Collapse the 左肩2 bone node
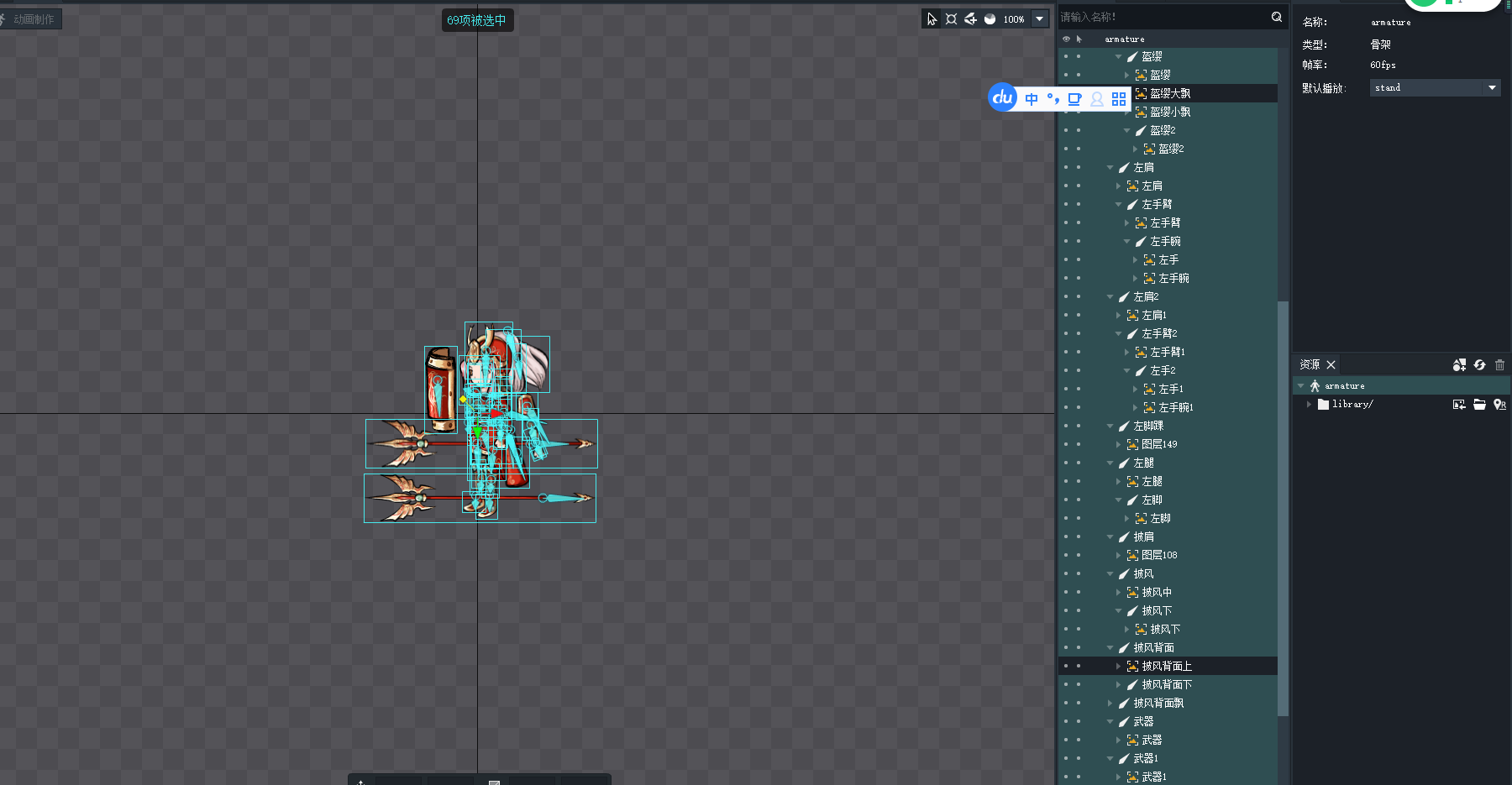The image size is (1512, 785). coord(1110,297)
